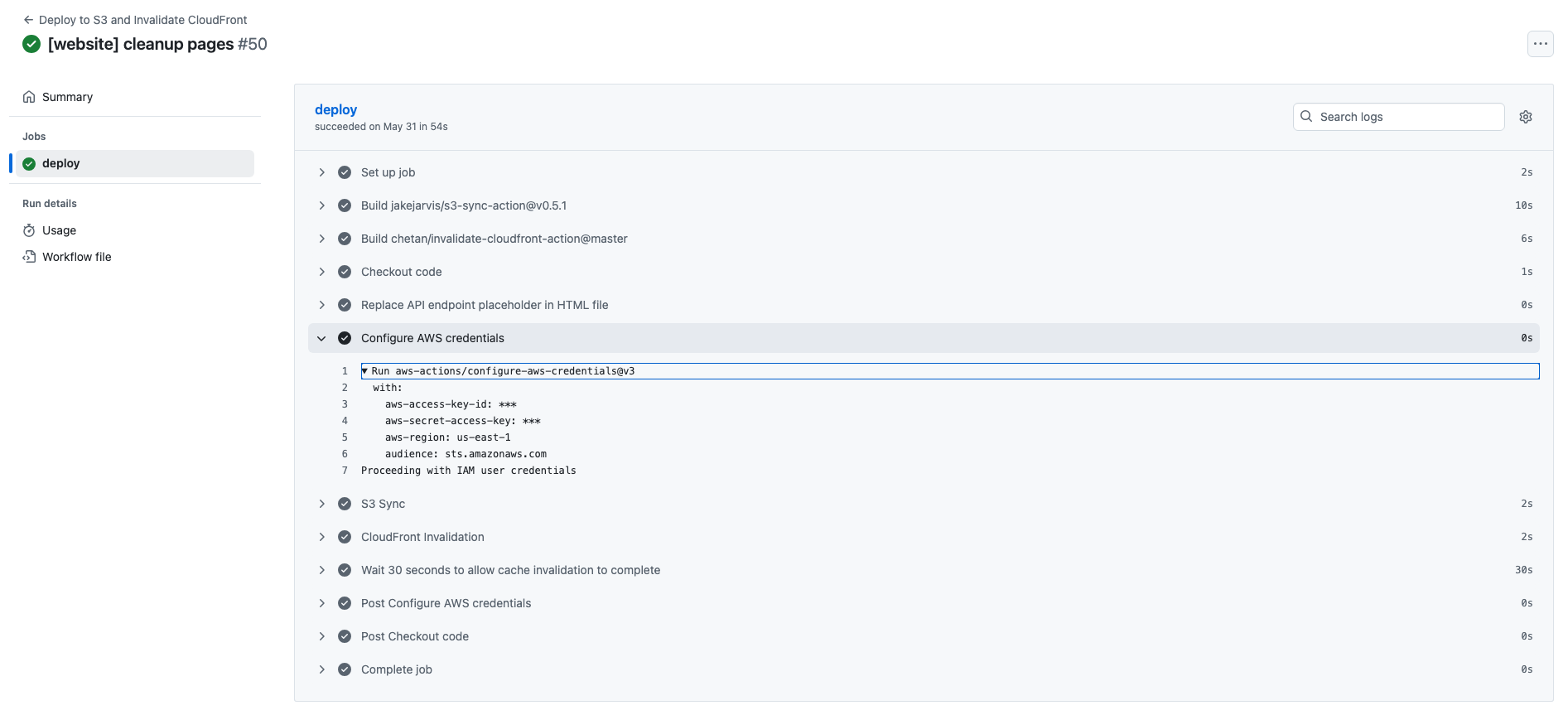The width and height of the screenshot is (1568, 715).
Task: Click the deploy job heading link
Action: pos(335,109)
